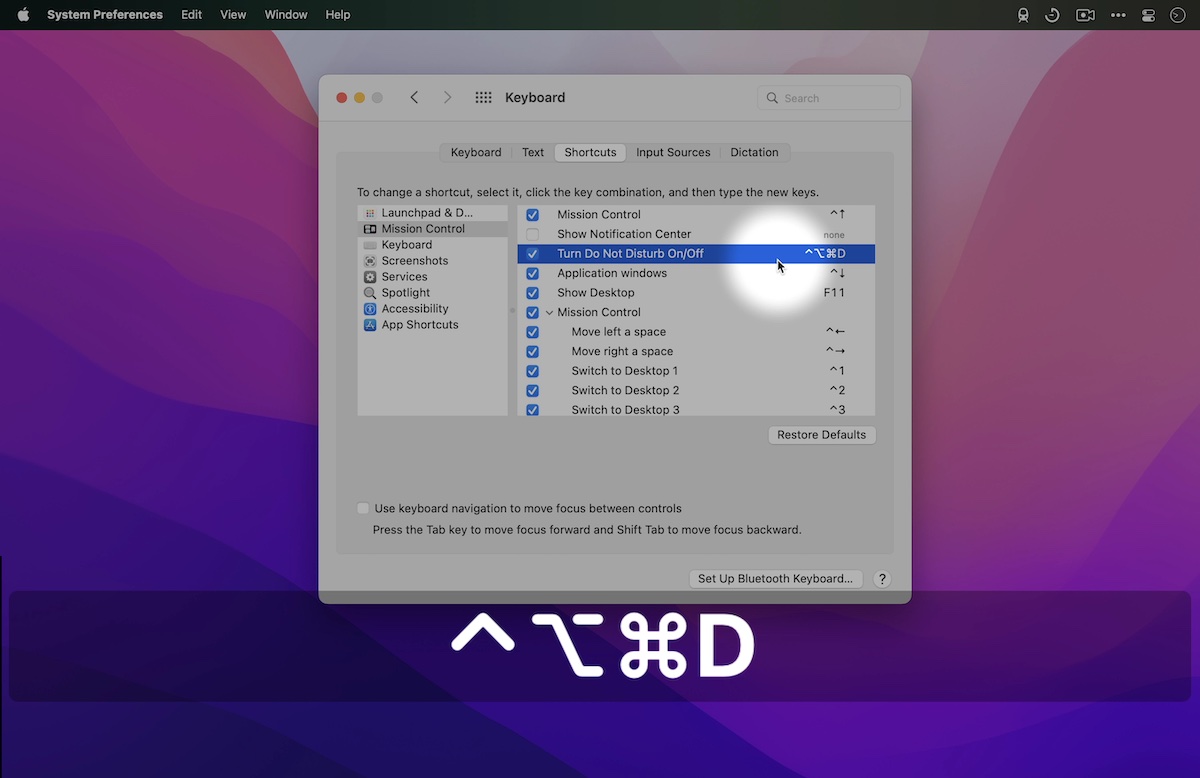Uncheck the Mission Control group checkbox

pyautogui.click(x=532, y=312)
